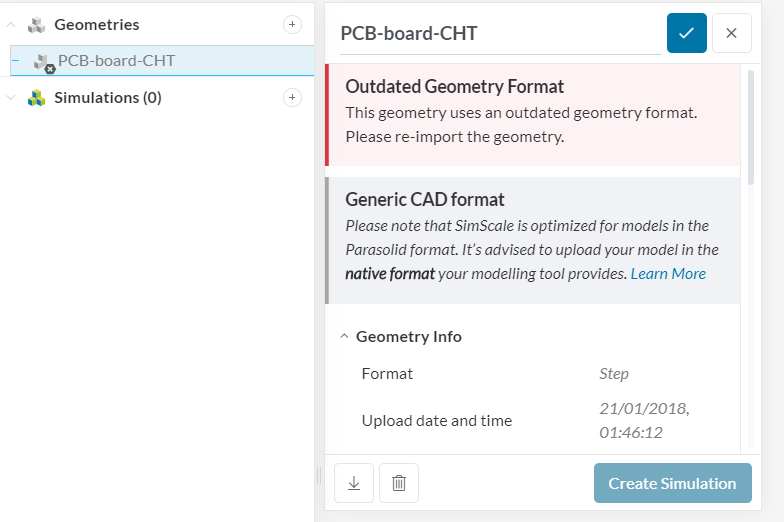Viewport: 784px width, 522px height.
Task: Click the panel divider handle
Action: [x=319, y=476]
